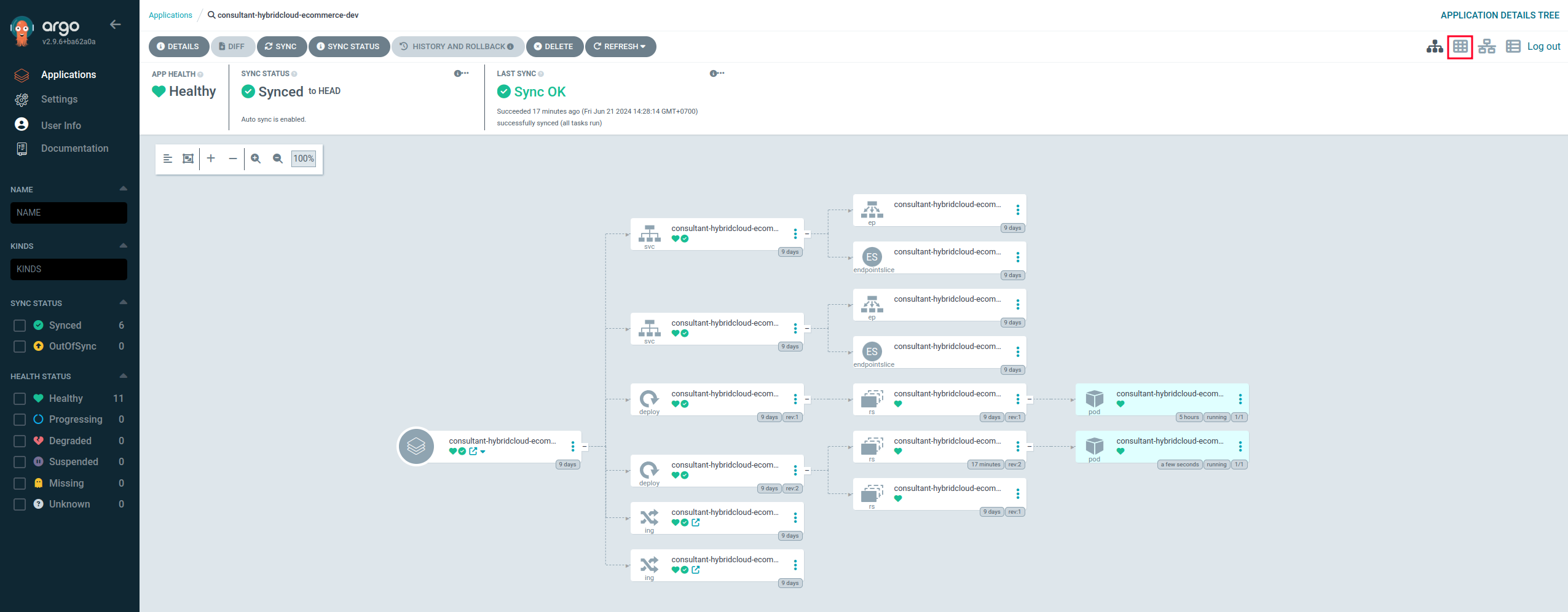
Task: Click the minus collapse icon in graph toolbar
Action: tap(233, 159)
